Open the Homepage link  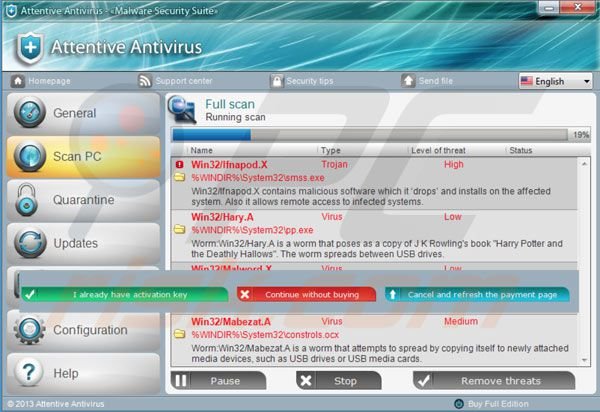coord(49,81)
